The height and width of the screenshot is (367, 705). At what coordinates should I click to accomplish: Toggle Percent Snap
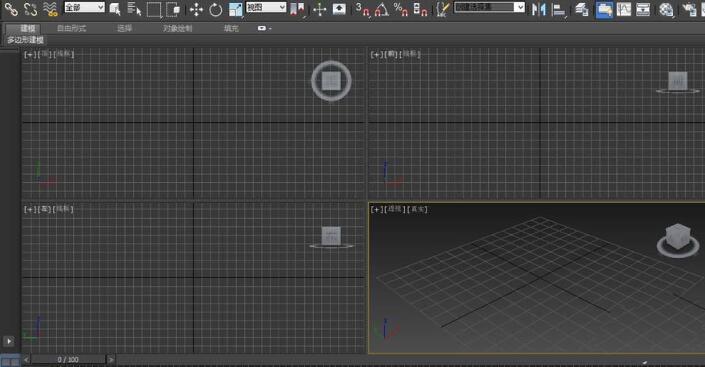point(401,9)
